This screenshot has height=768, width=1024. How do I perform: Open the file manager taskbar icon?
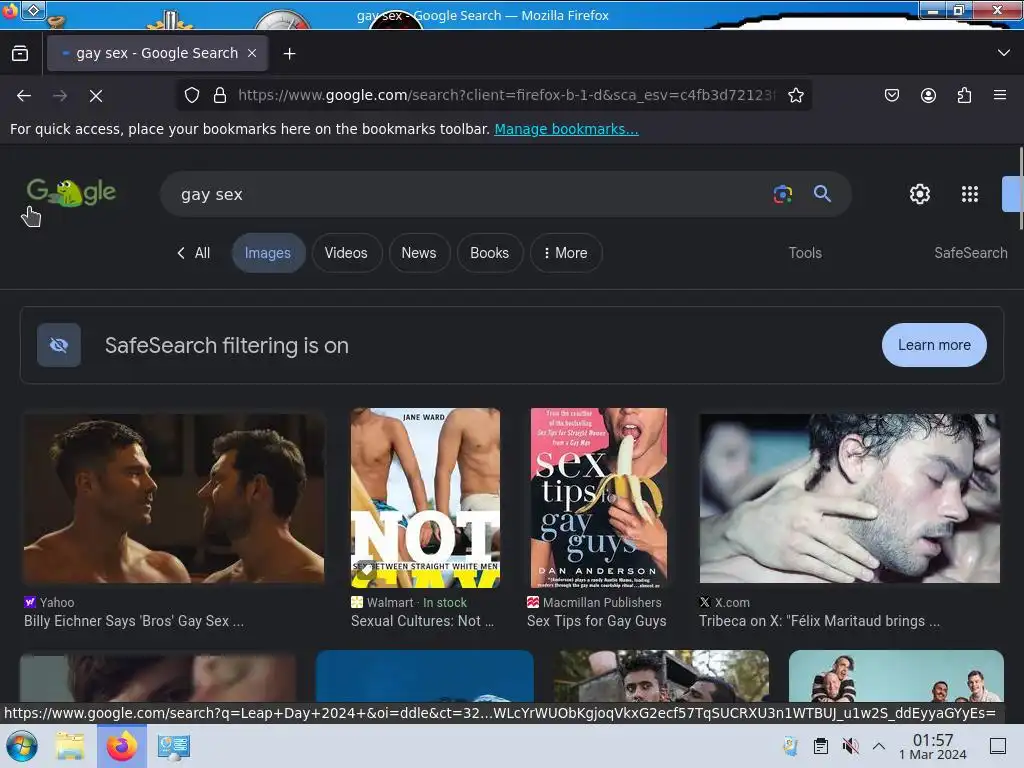(70, 746)
